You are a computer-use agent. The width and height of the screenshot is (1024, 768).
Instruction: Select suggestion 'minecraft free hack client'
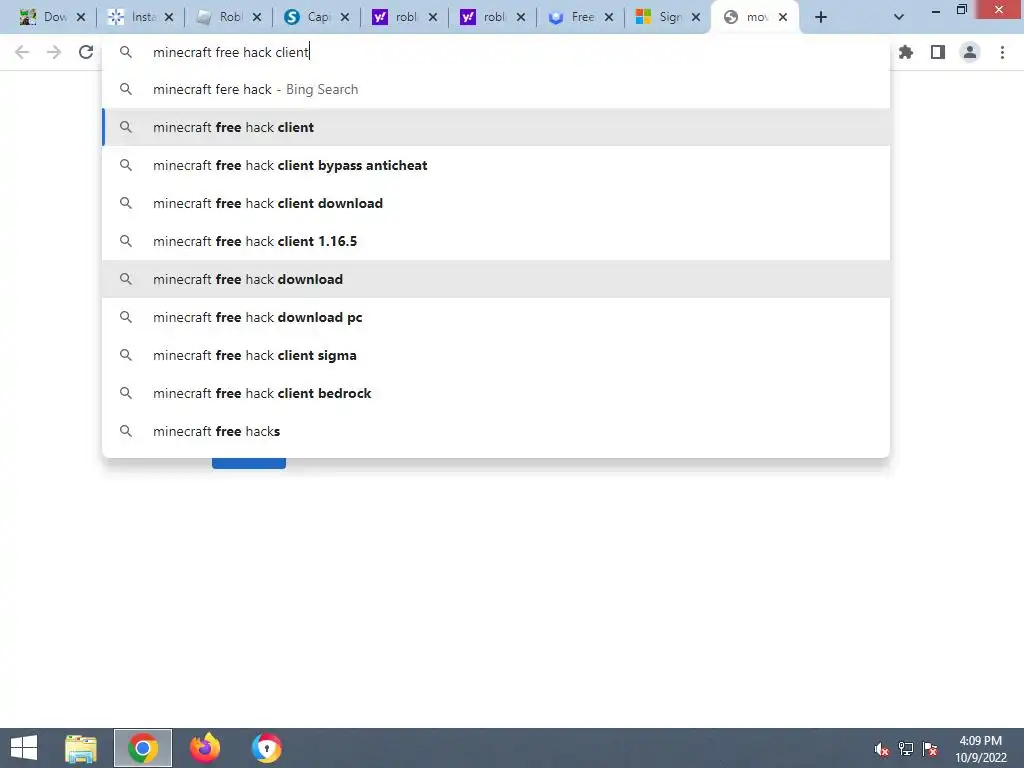tap(496, 127)
